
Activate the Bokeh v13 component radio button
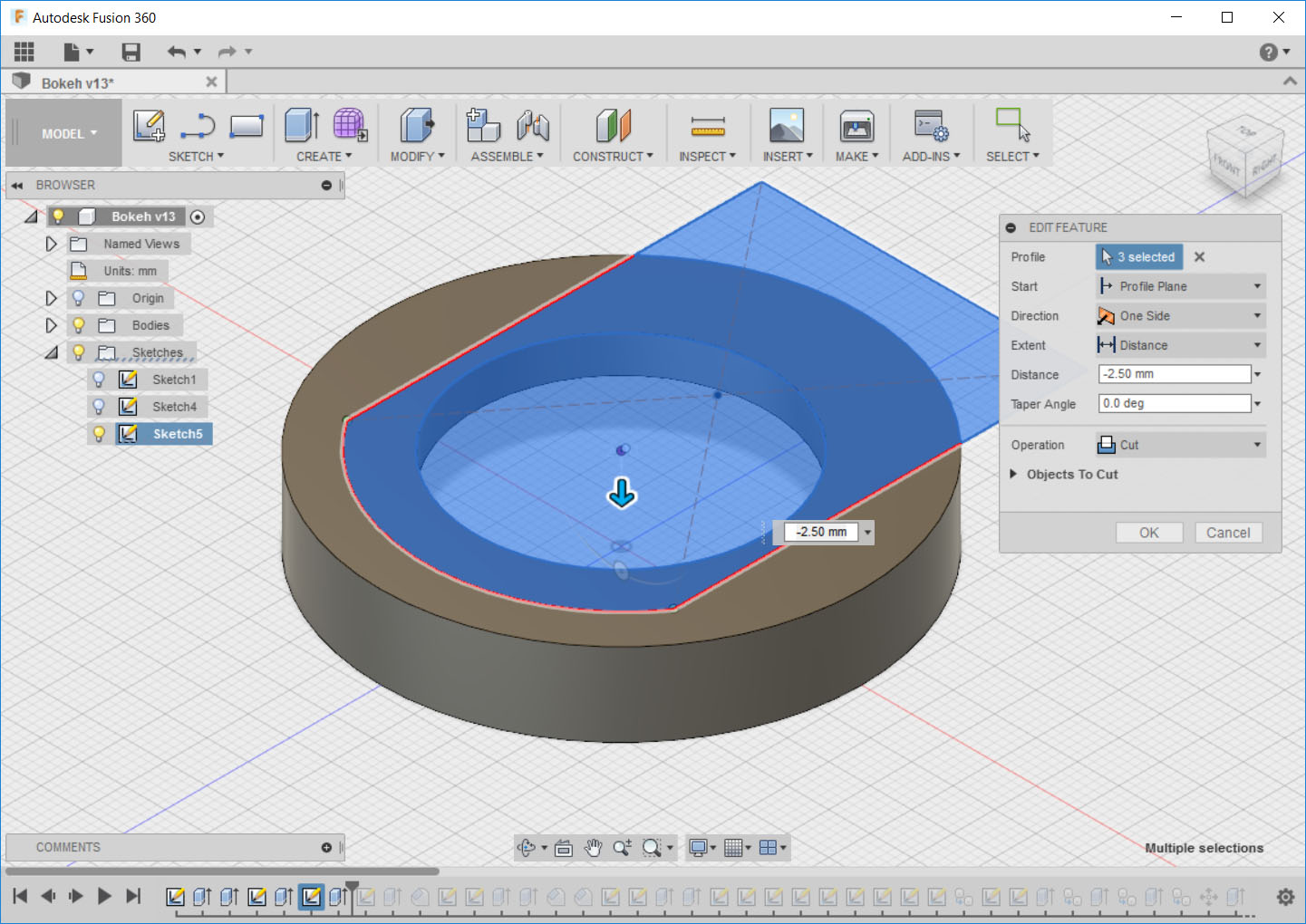(198, 217)
